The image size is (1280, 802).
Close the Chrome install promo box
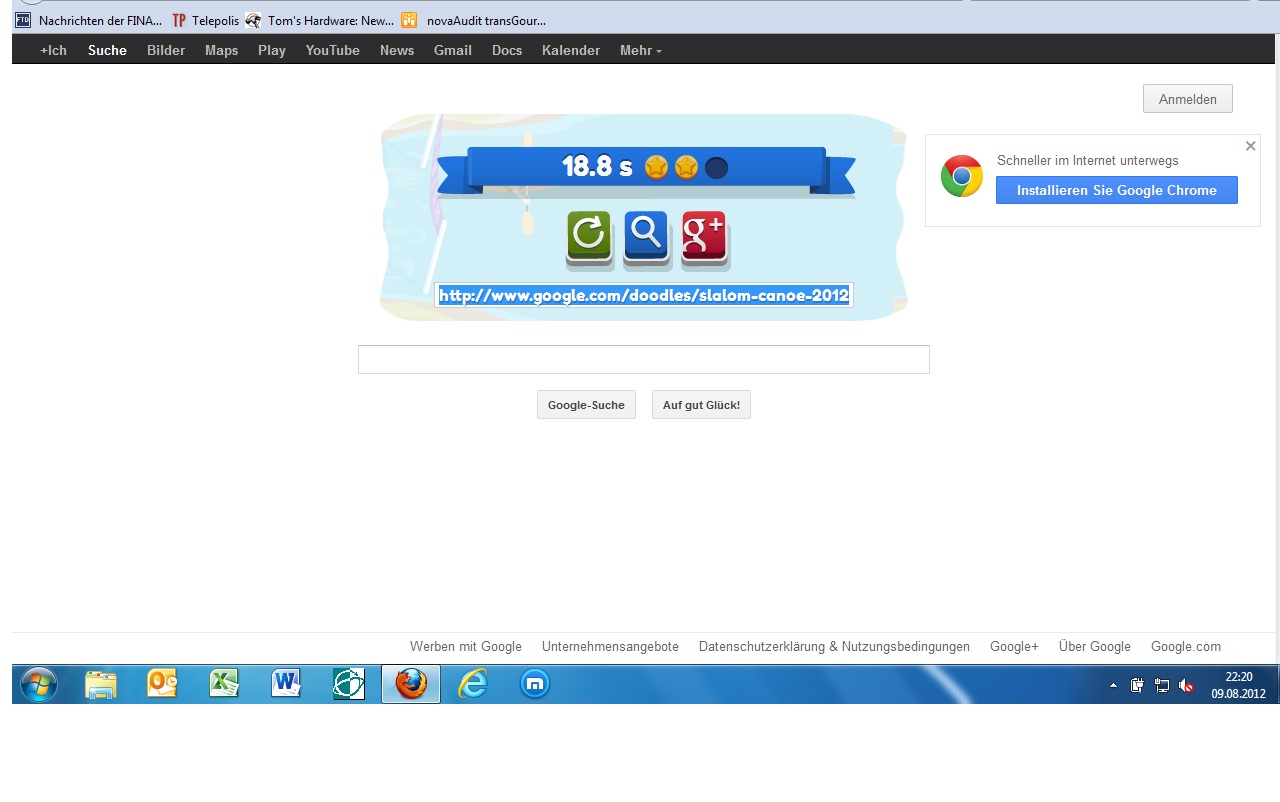coord(1250,146)
